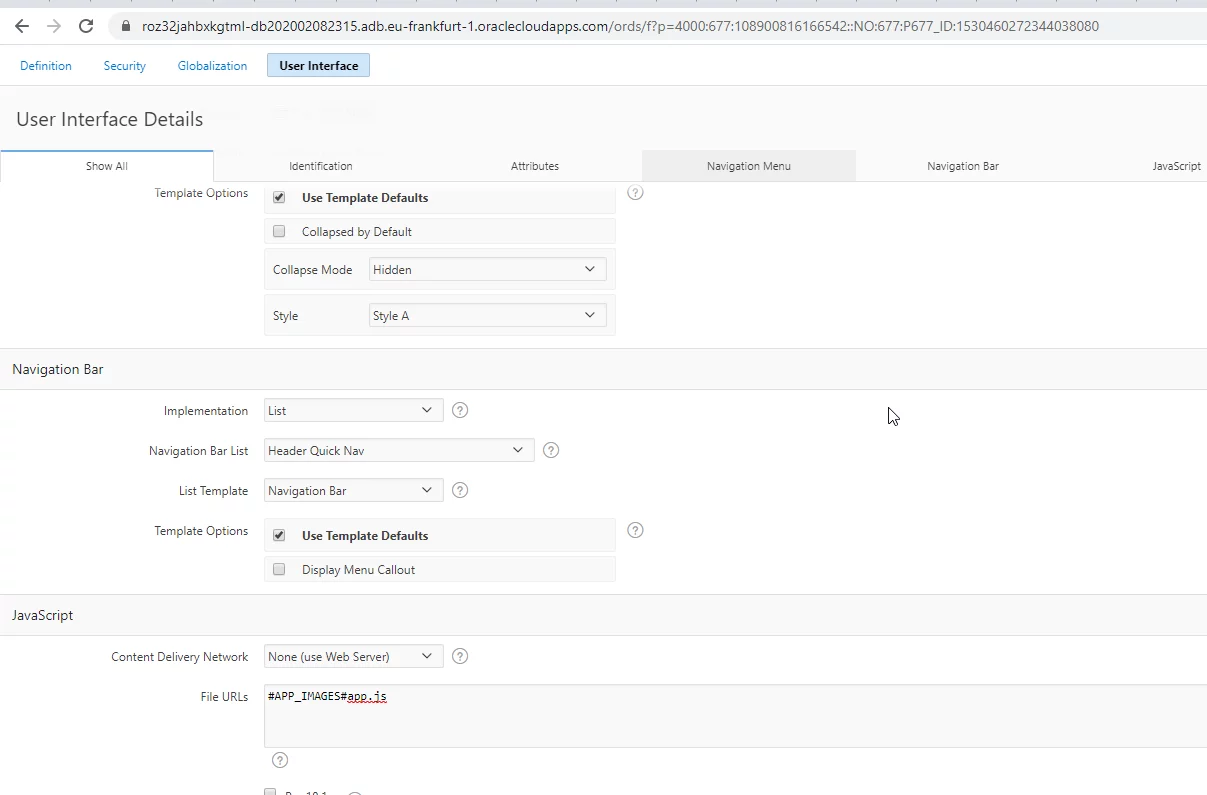Click the Implementation field label

tap(206, 411)
